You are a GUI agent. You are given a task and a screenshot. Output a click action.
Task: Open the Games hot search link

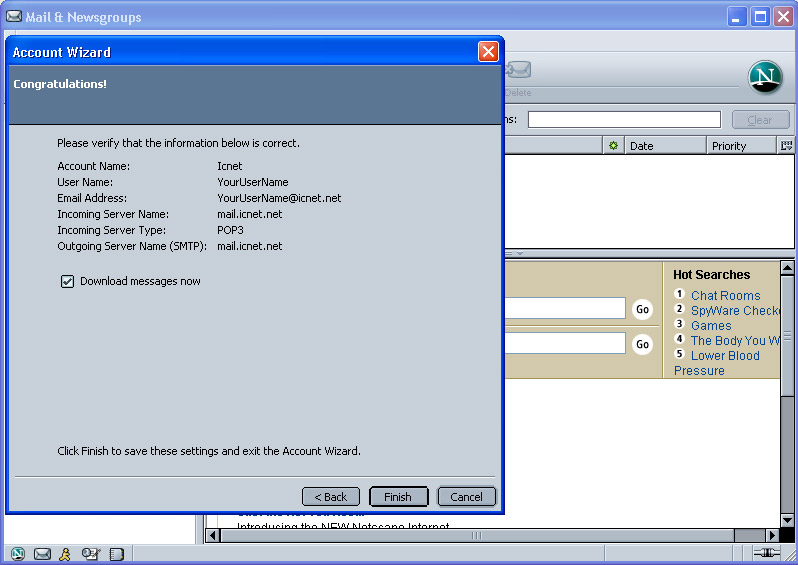coord(711,326)
